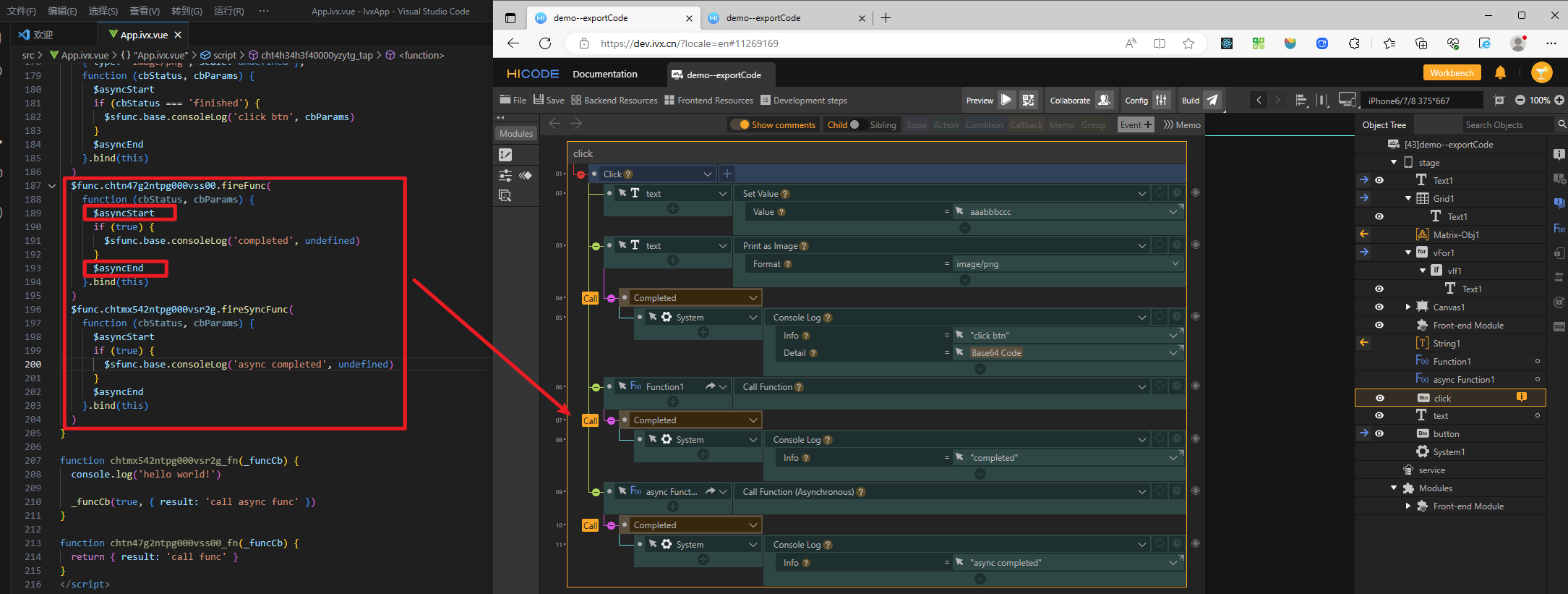Toggle visibility eye for the click button

click(x=1379, y=398)
